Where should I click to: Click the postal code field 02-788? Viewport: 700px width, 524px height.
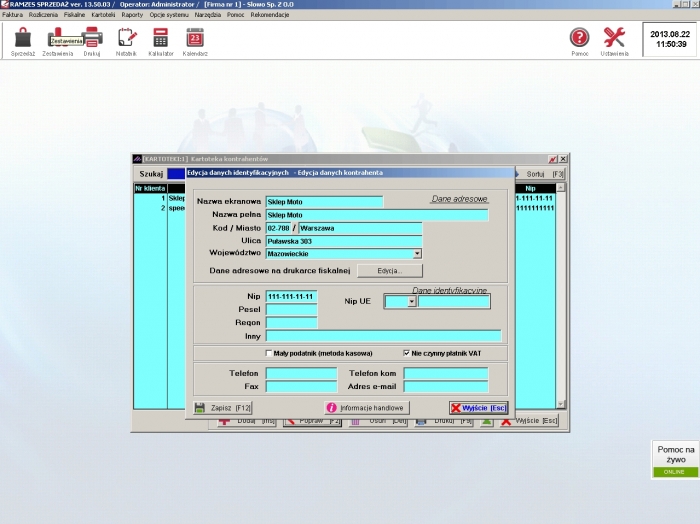click(278, 228)
